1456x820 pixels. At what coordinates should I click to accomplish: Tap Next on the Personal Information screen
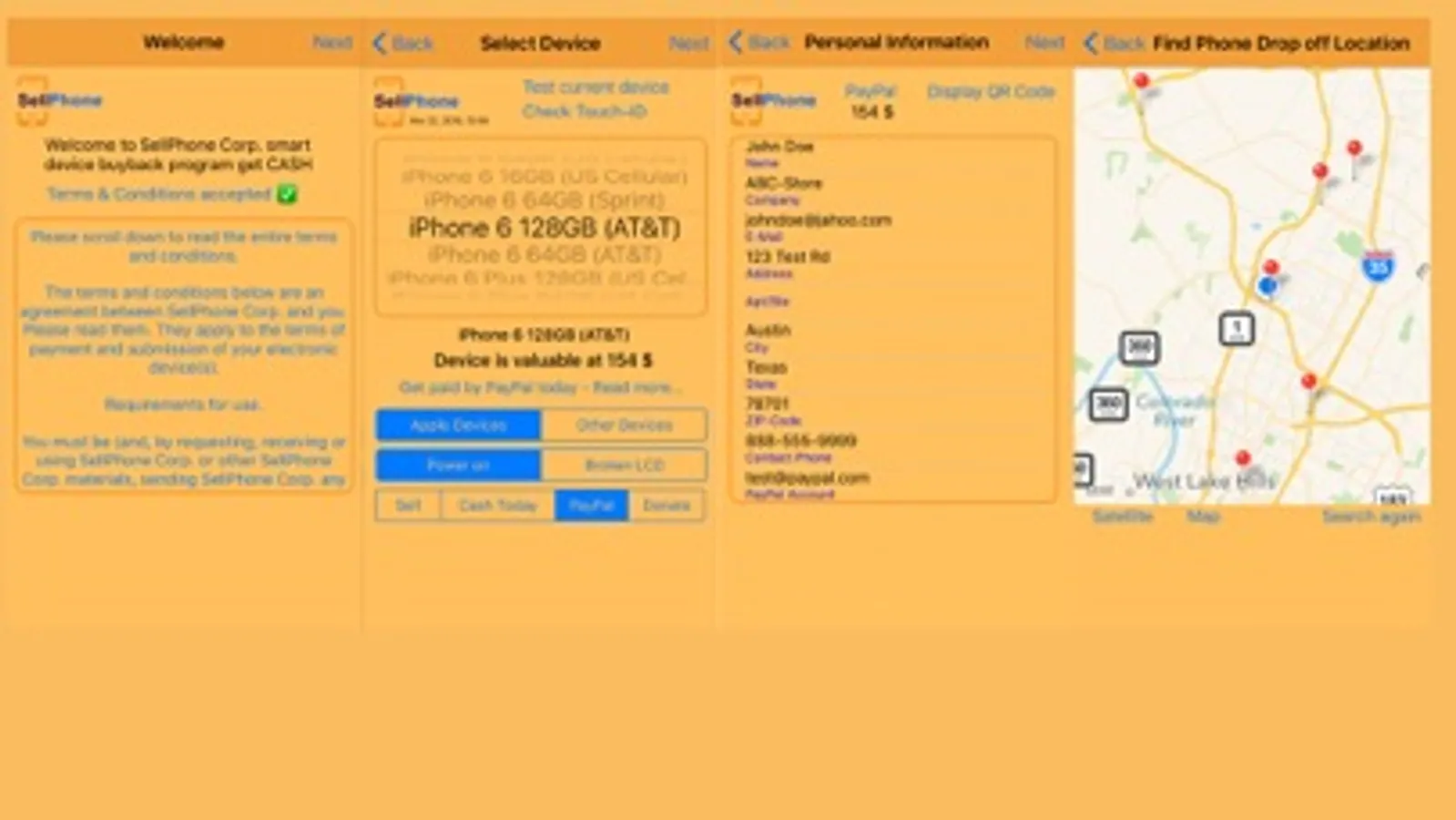tap(1044, 42)
